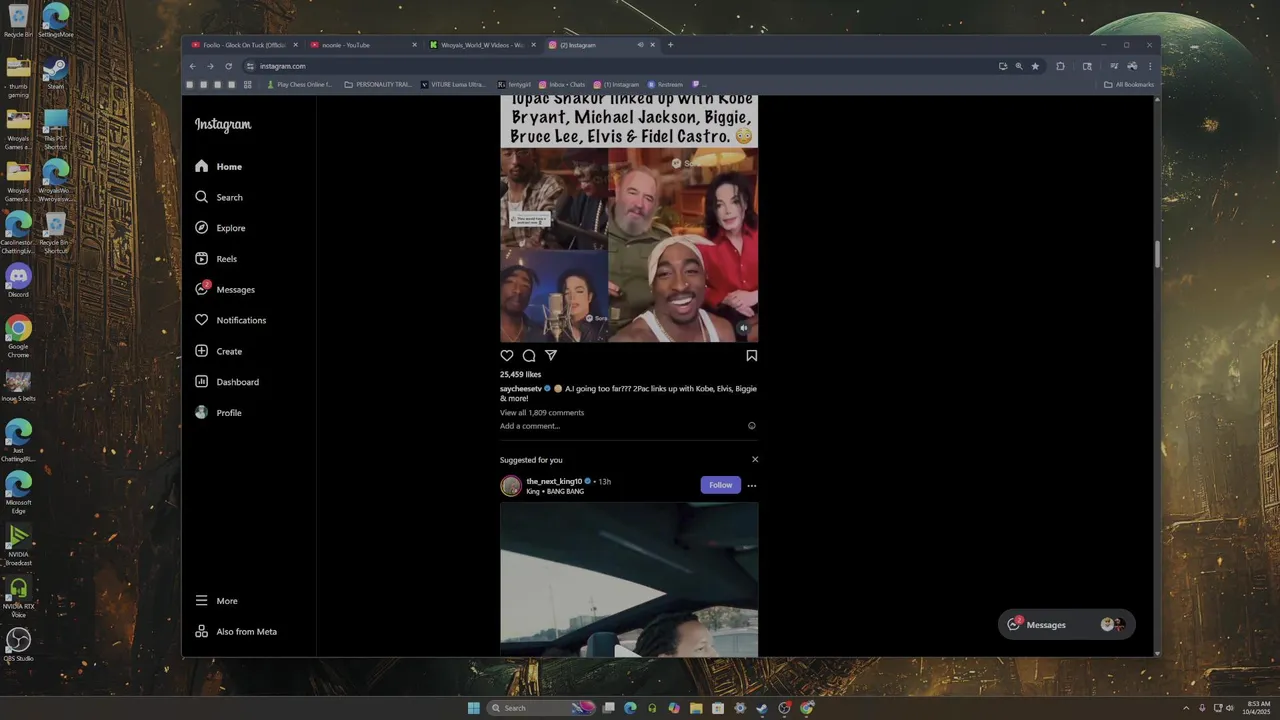Go back in the browser
Image resolution: width=1280 pixels, height=720 pixels.
192,66
